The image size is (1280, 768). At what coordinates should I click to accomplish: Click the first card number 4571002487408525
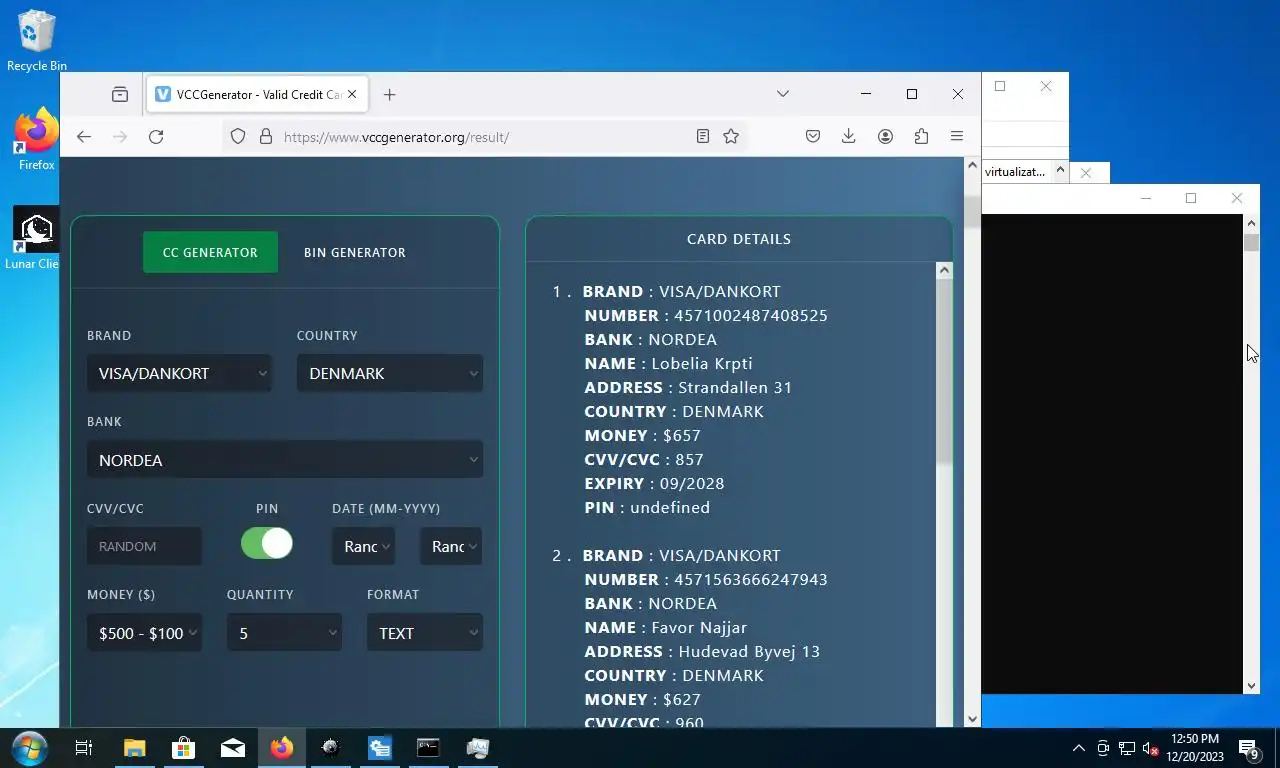pos(751,315)
